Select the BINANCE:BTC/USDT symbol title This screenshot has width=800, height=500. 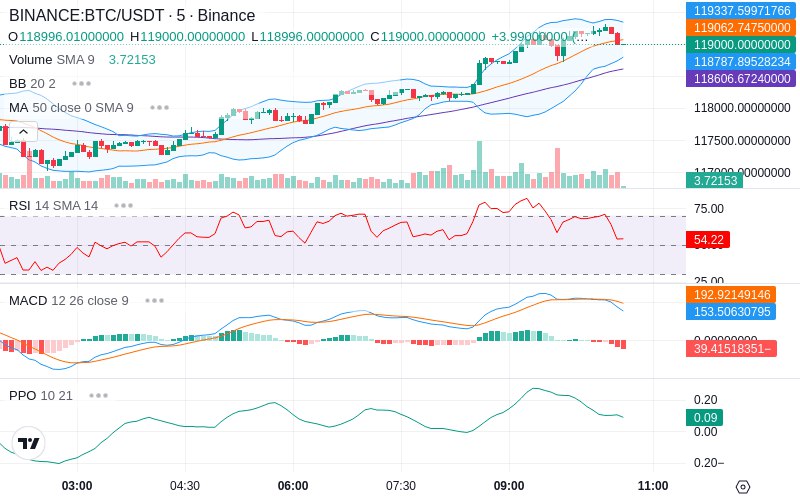(x=87, y=15)
